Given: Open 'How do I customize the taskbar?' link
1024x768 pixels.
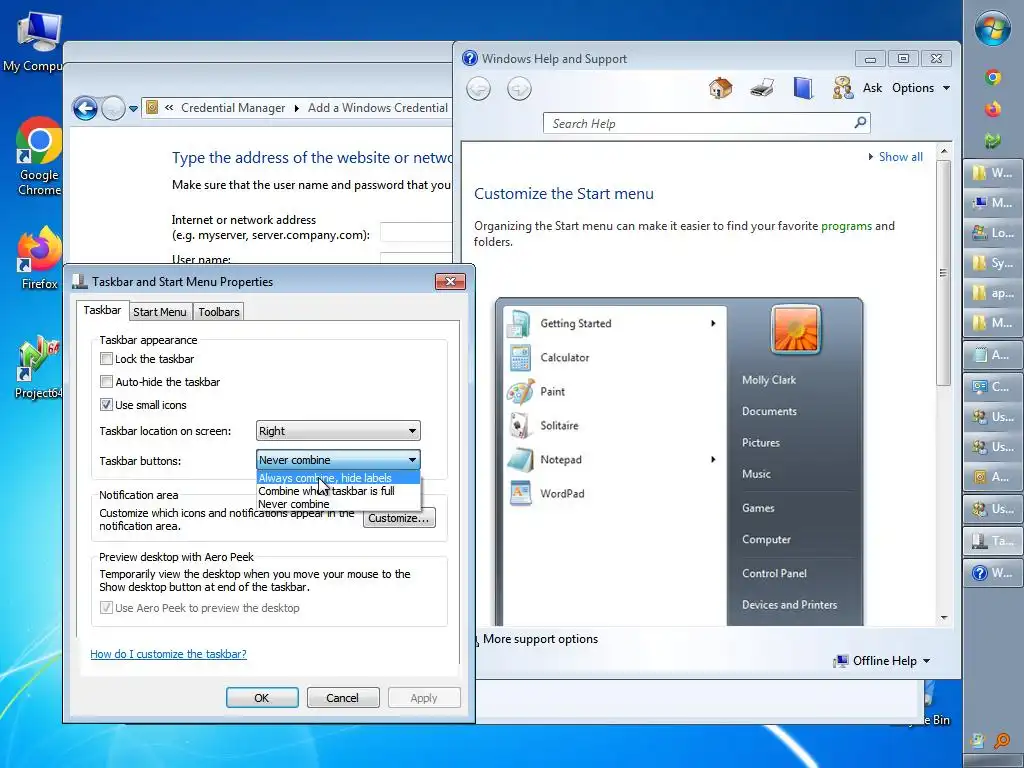Looking at the screenshot, I should click(x=168, y=654).
